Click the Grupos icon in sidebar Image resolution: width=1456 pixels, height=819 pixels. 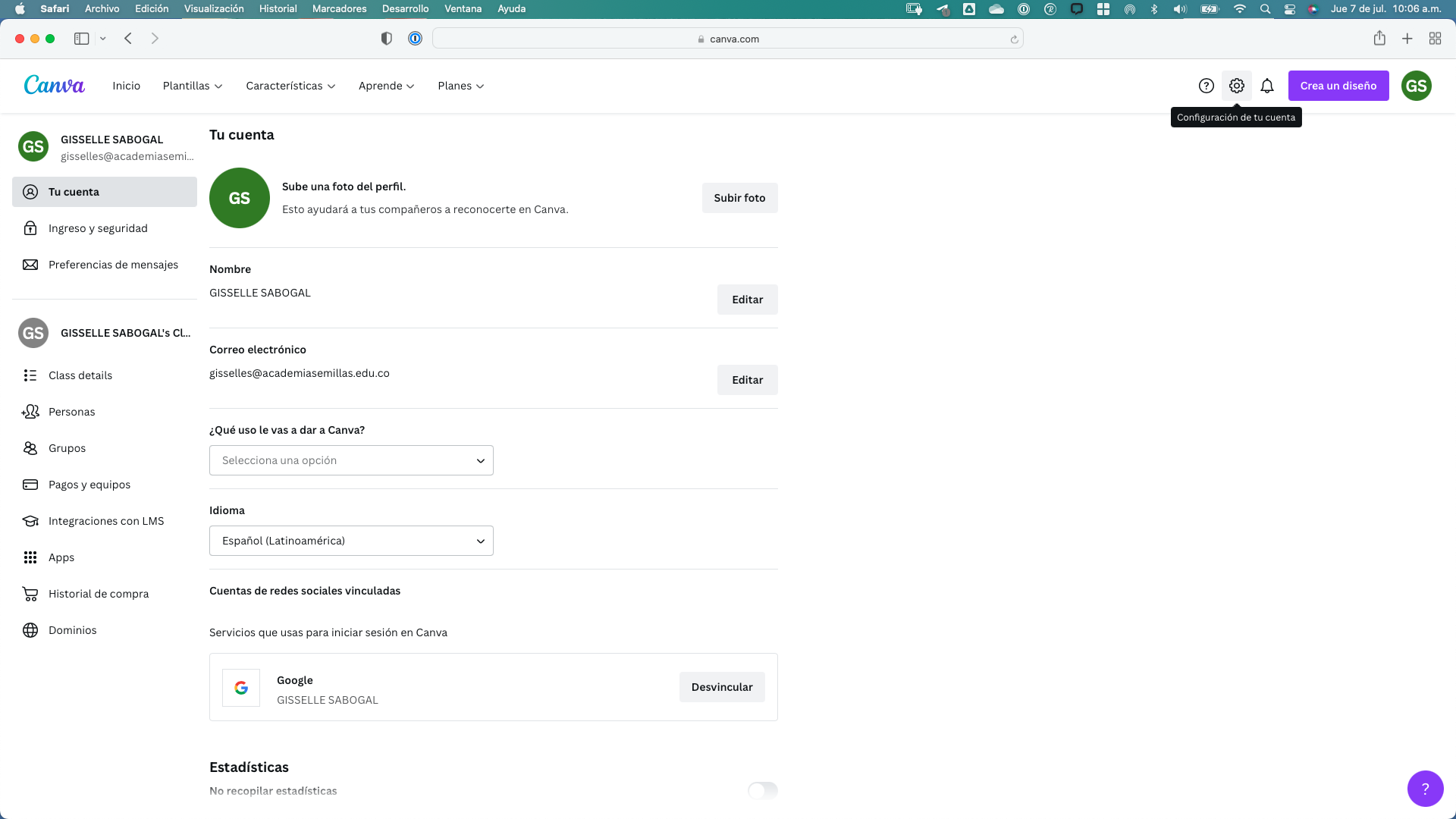point(30,448)
